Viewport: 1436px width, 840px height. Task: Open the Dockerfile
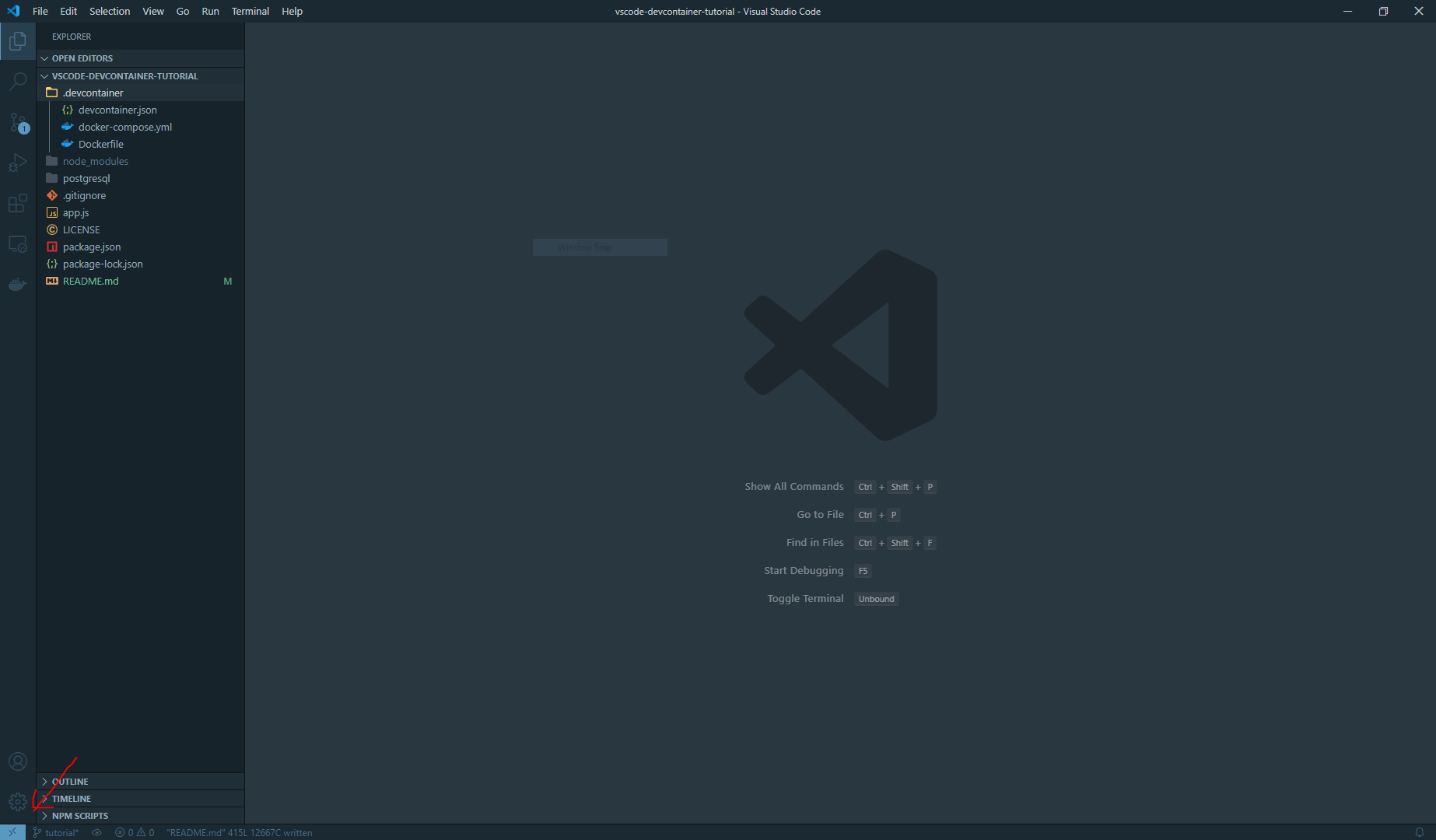[140, 144]
